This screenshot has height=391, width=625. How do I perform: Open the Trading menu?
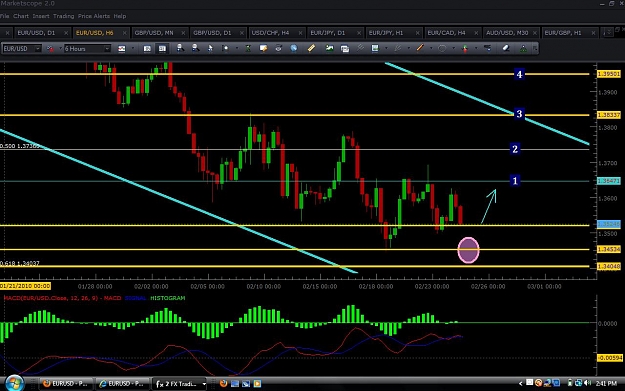click(x=63, y=16)
